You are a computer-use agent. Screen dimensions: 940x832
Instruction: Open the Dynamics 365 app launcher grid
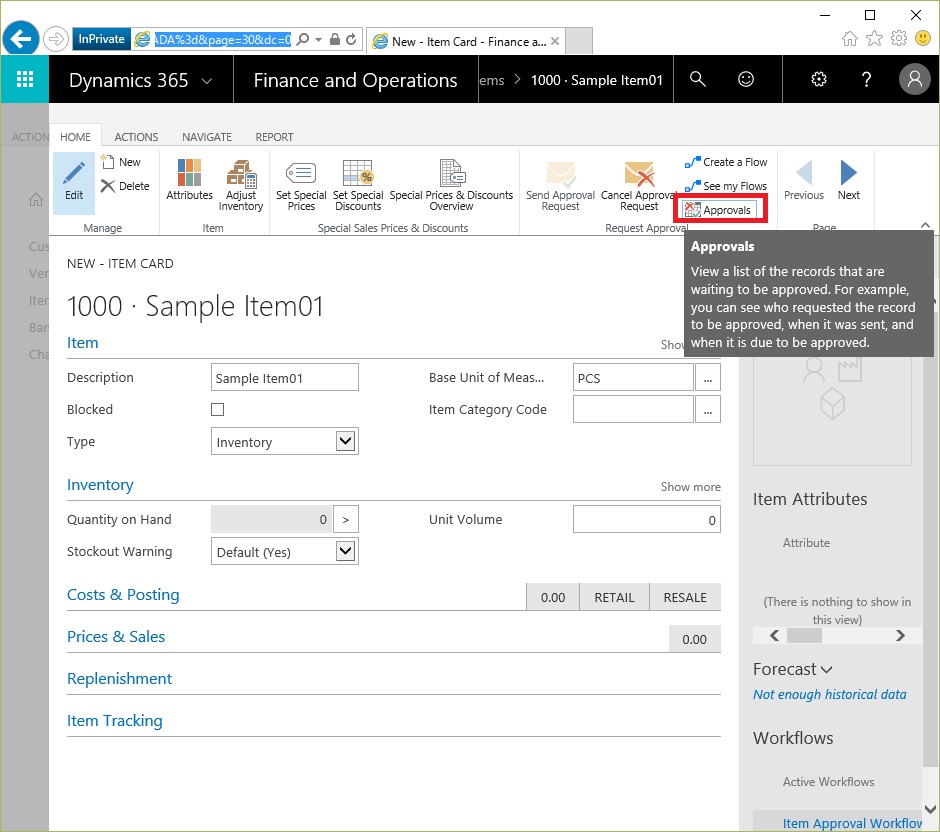[x=25, y=79]
